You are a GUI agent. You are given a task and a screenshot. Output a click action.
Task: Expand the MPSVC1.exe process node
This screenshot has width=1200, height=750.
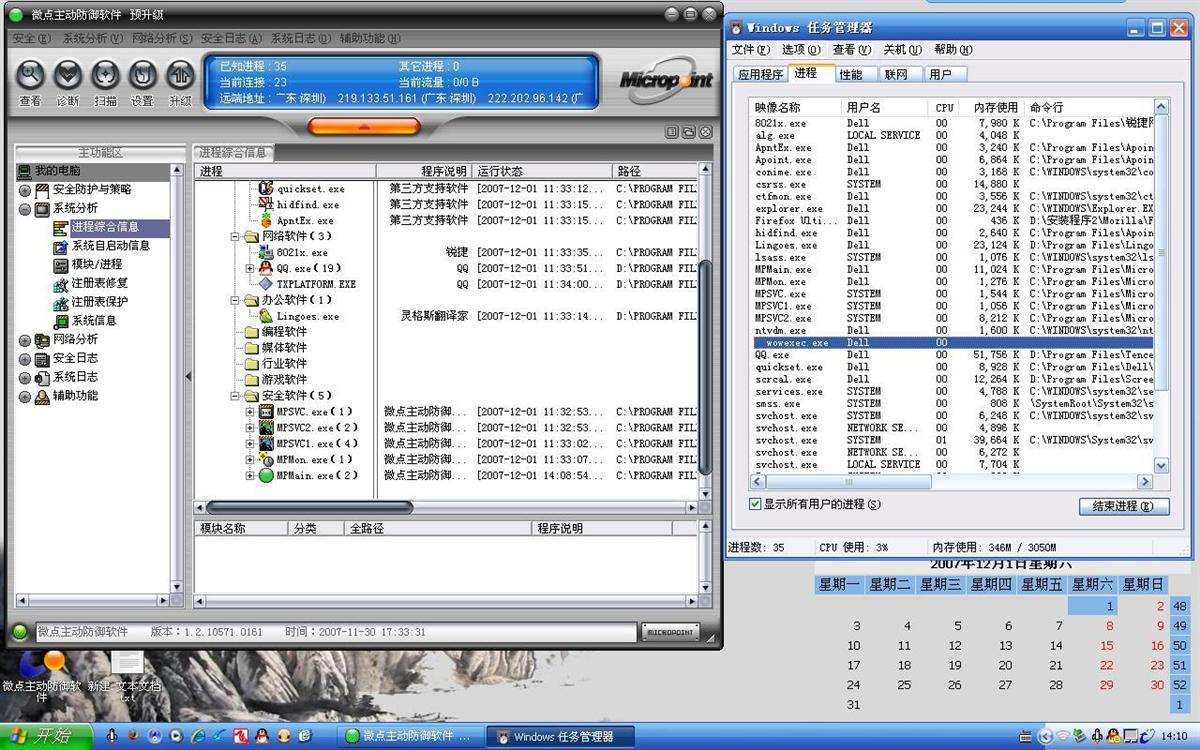250,444
